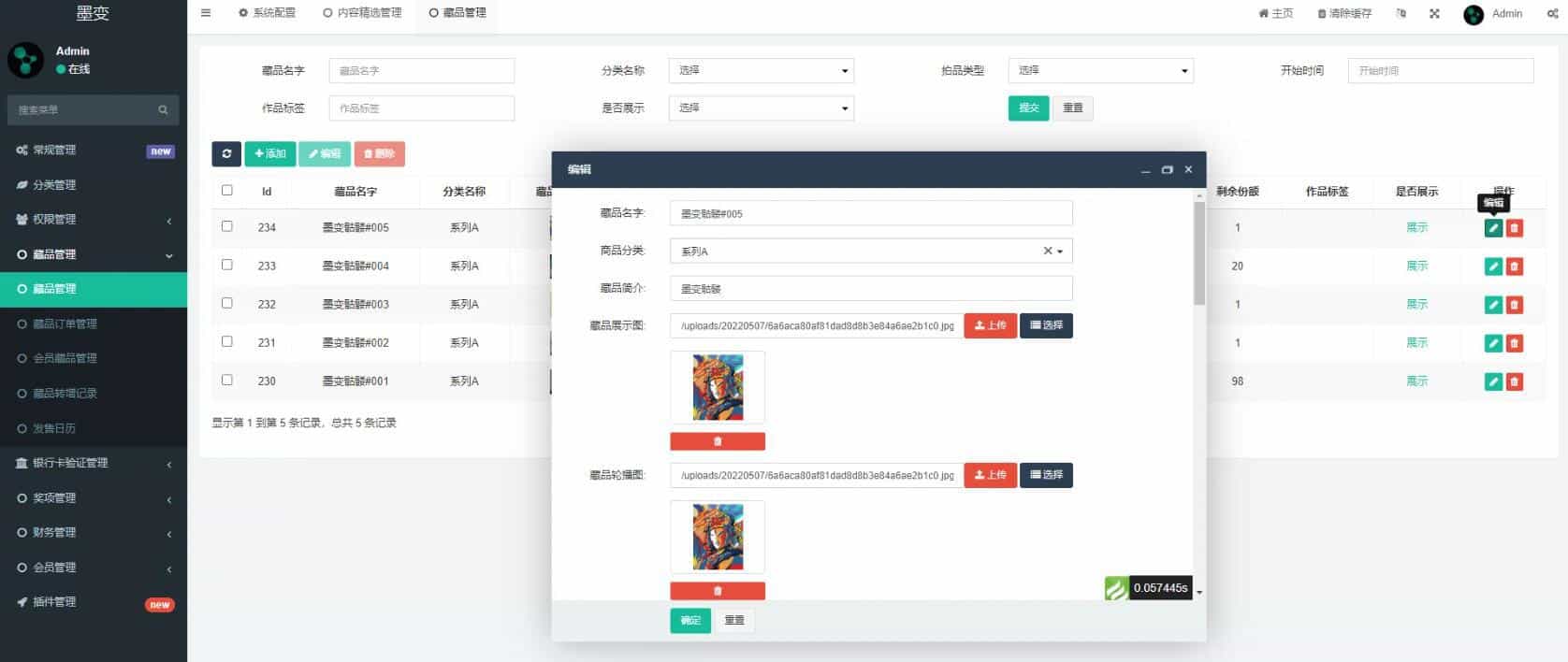The height and width of the screenshot is (662, 1568).
Task: Click the refresh icon button above the table
Action: coord(226,154)
